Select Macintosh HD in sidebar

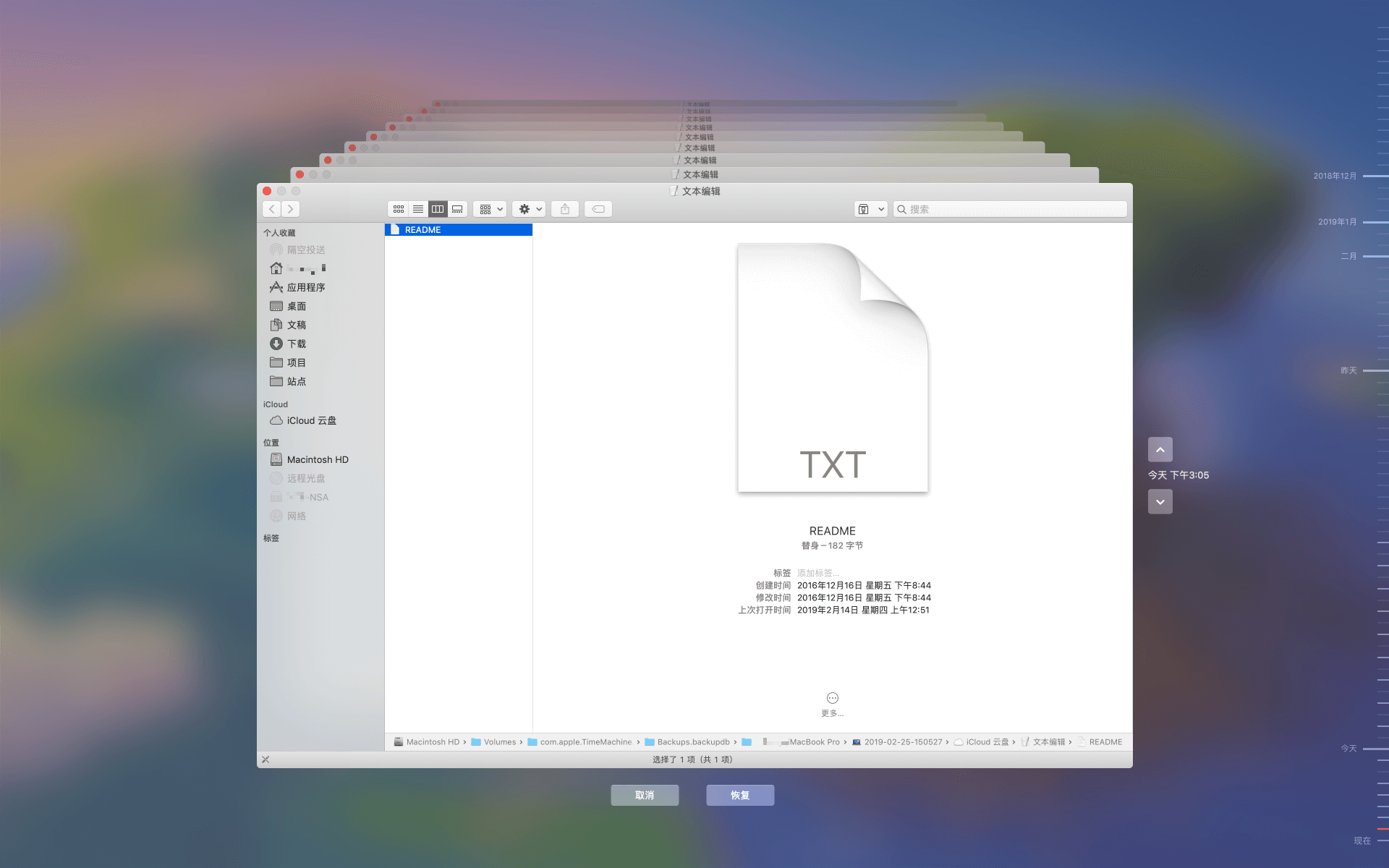309,459
